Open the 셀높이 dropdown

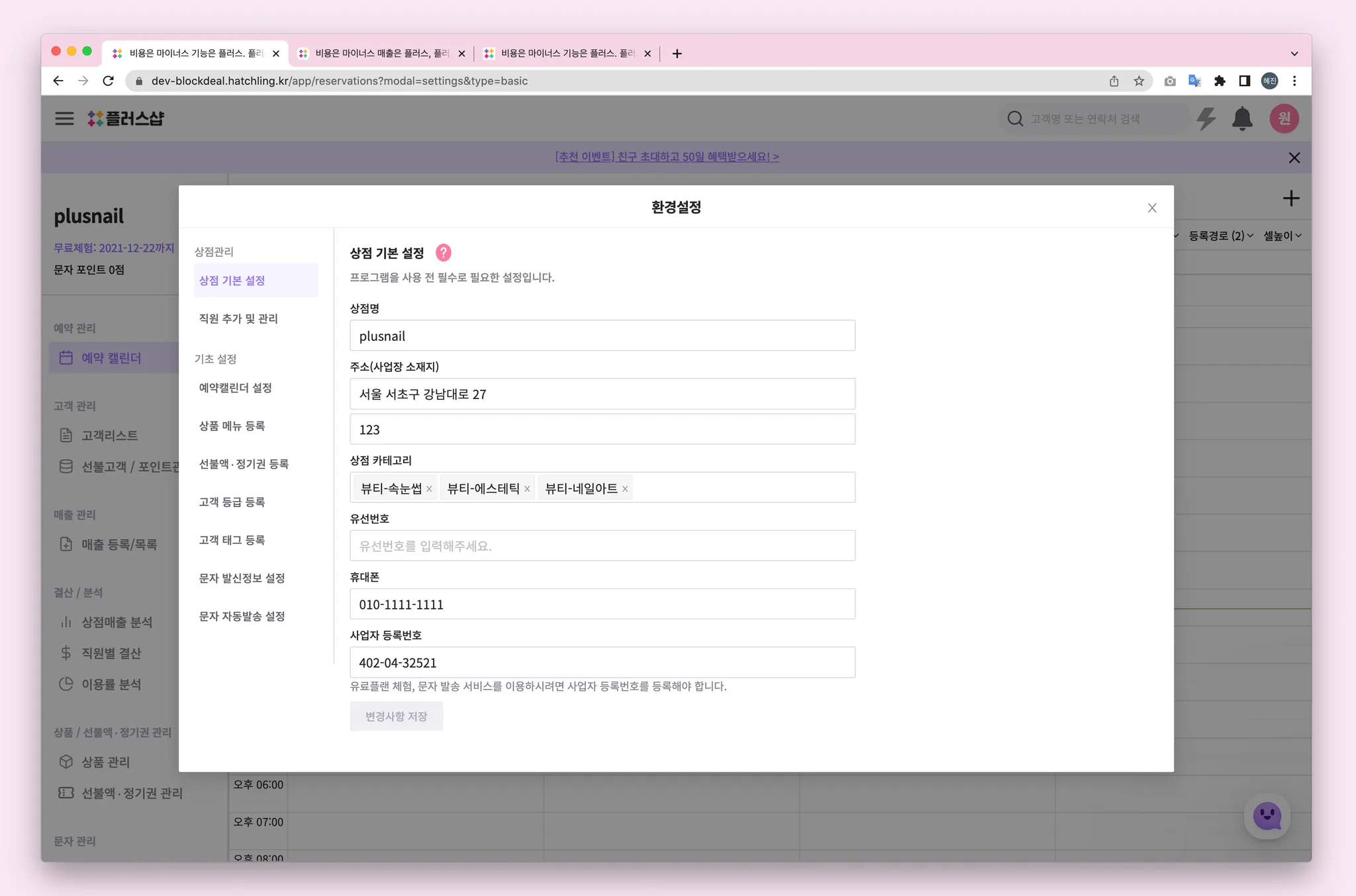point(1283,236)
